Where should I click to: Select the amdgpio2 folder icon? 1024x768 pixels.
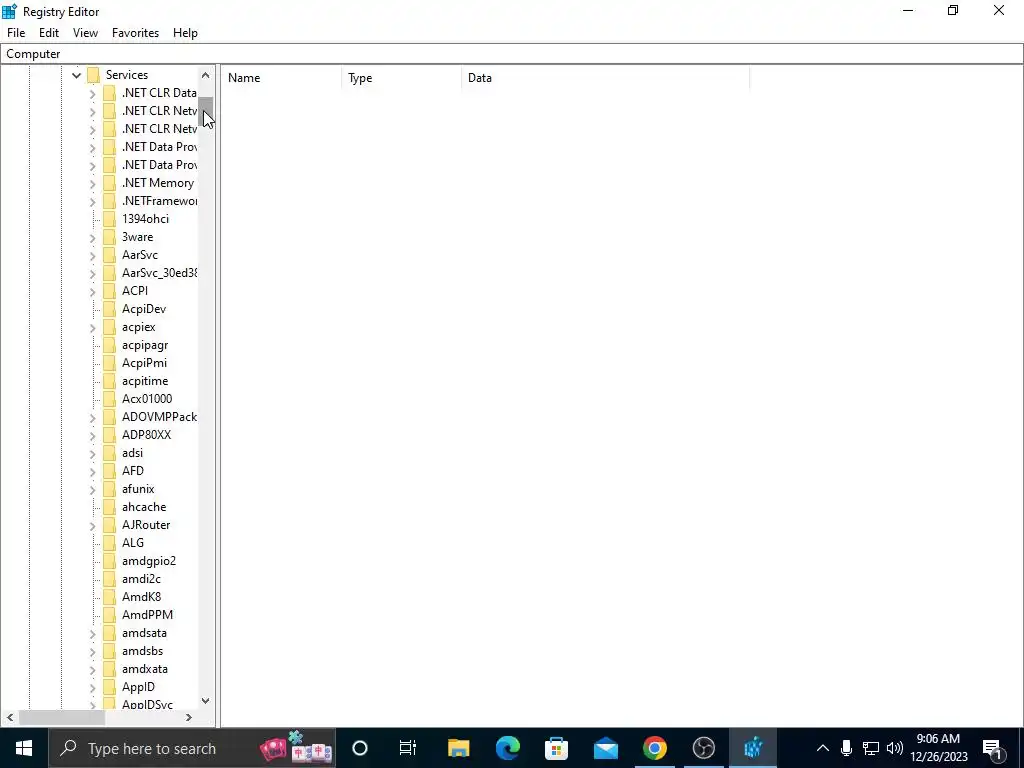tap(110, 561)
